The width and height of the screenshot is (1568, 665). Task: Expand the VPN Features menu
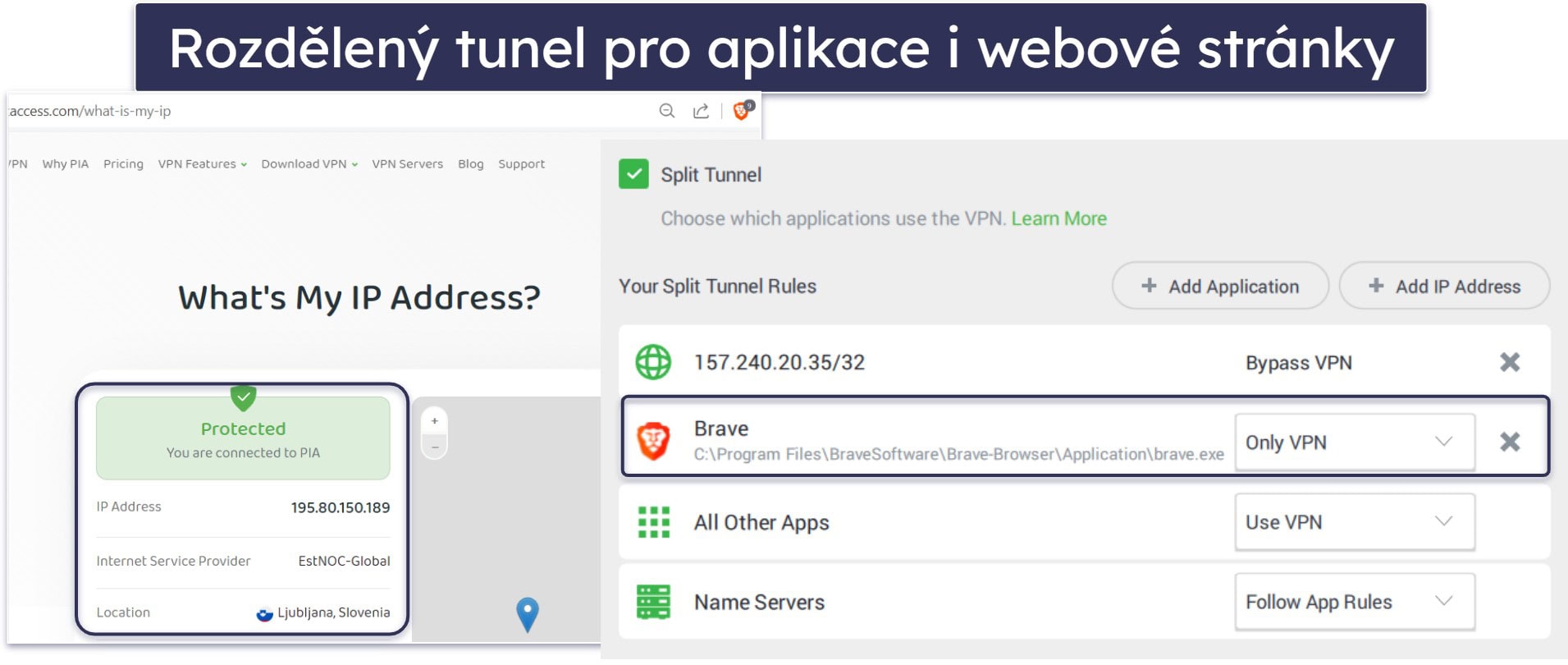pyautogui.click(x=202, y=164)
